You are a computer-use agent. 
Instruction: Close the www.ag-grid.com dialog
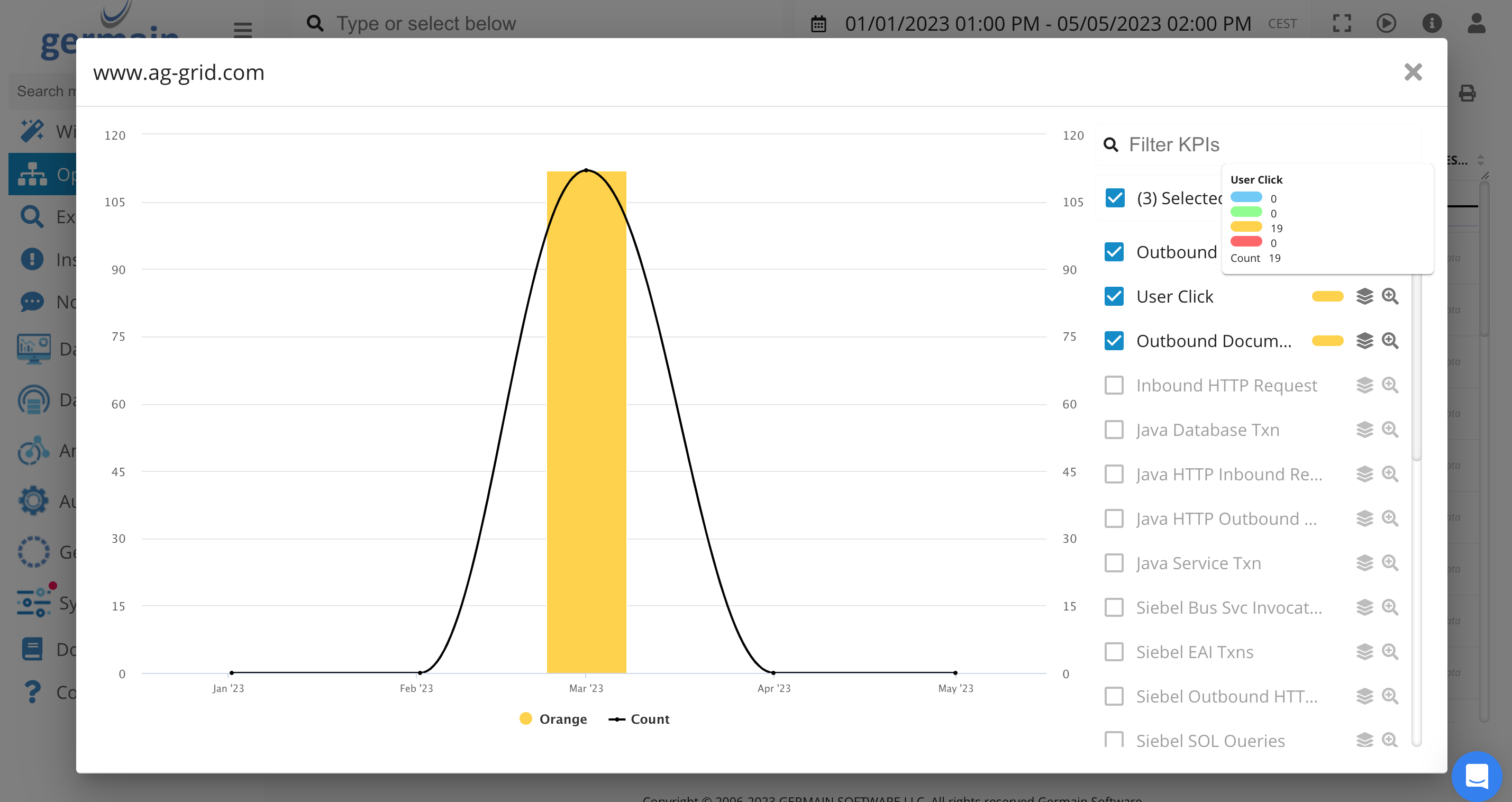click(x=1413, y=72)
